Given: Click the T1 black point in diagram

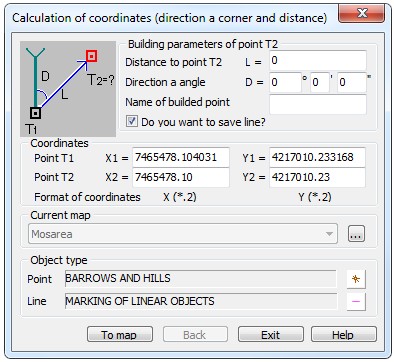Looking at the screenshot, I should click(35, 113).
